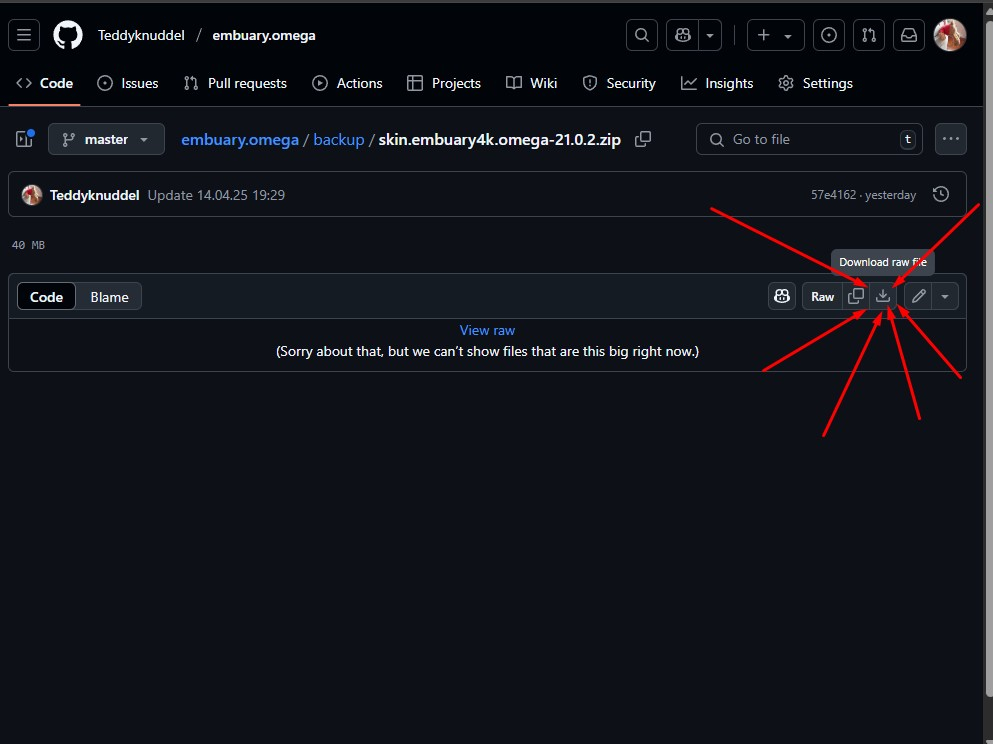Download the raw file

coord(883,296)
